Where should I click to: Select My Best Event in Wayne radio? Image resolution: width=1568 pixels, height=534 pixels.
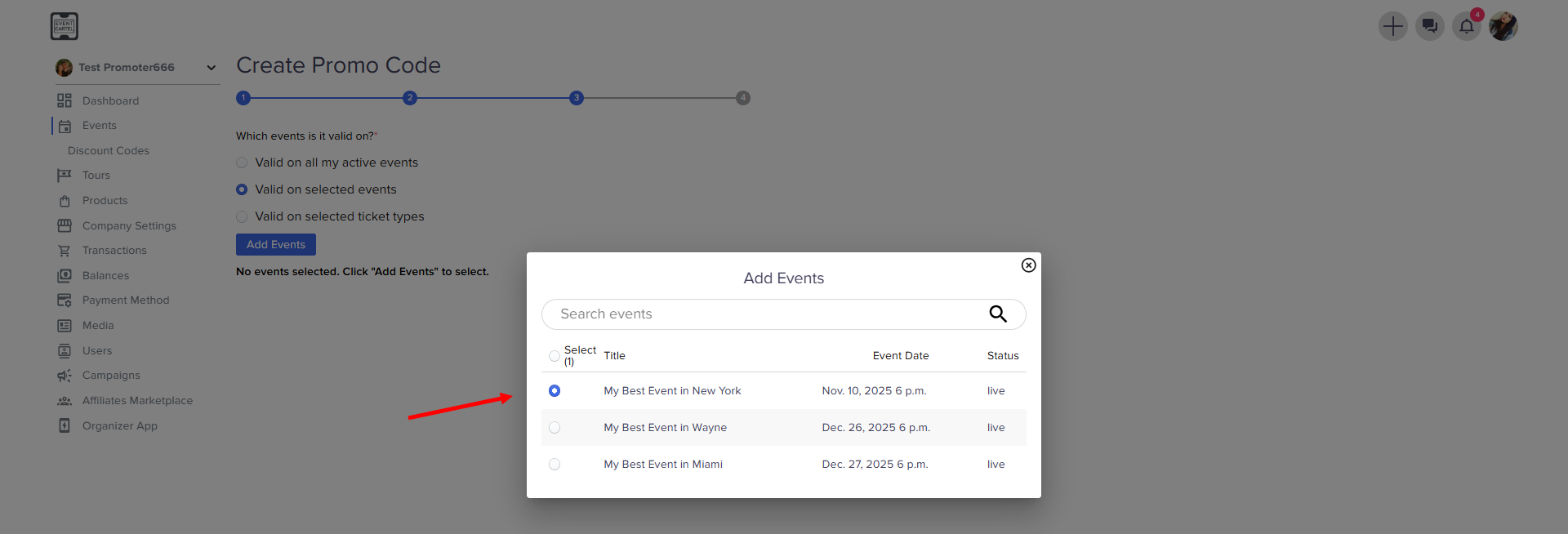(555, 428)
